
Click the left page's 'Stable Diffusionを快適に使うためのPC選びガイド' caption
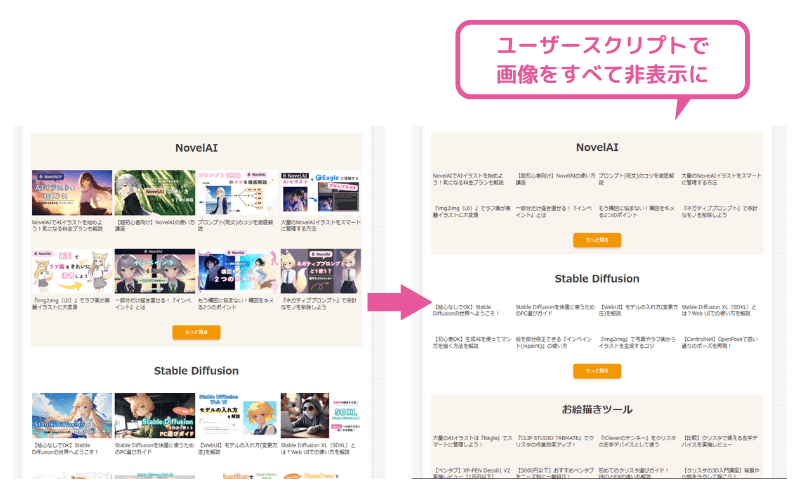coord(155,448)
